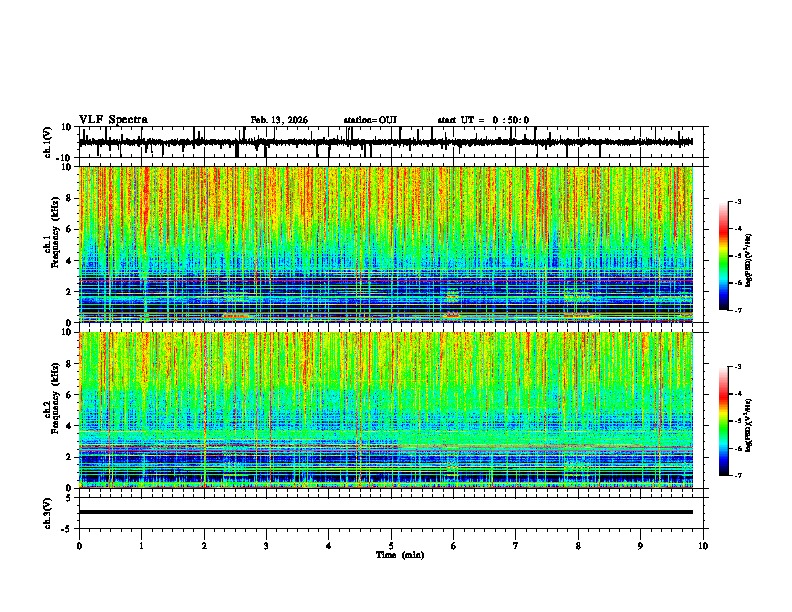This screenshot has height=612, width=792.
Task: Click the "station=OUI" header label
Action: click(370, 120)
